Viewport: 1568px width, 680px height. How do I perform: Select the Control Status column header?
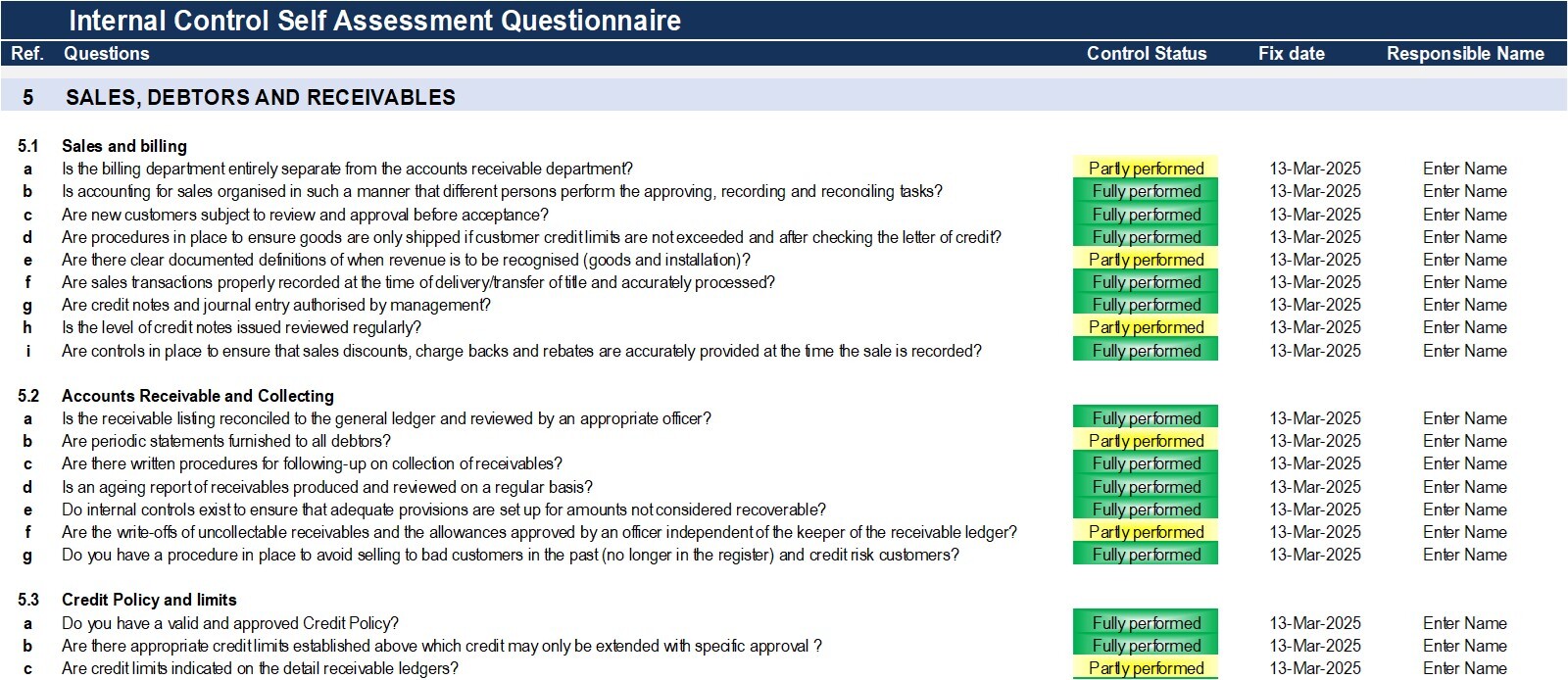click(1147, 54)
